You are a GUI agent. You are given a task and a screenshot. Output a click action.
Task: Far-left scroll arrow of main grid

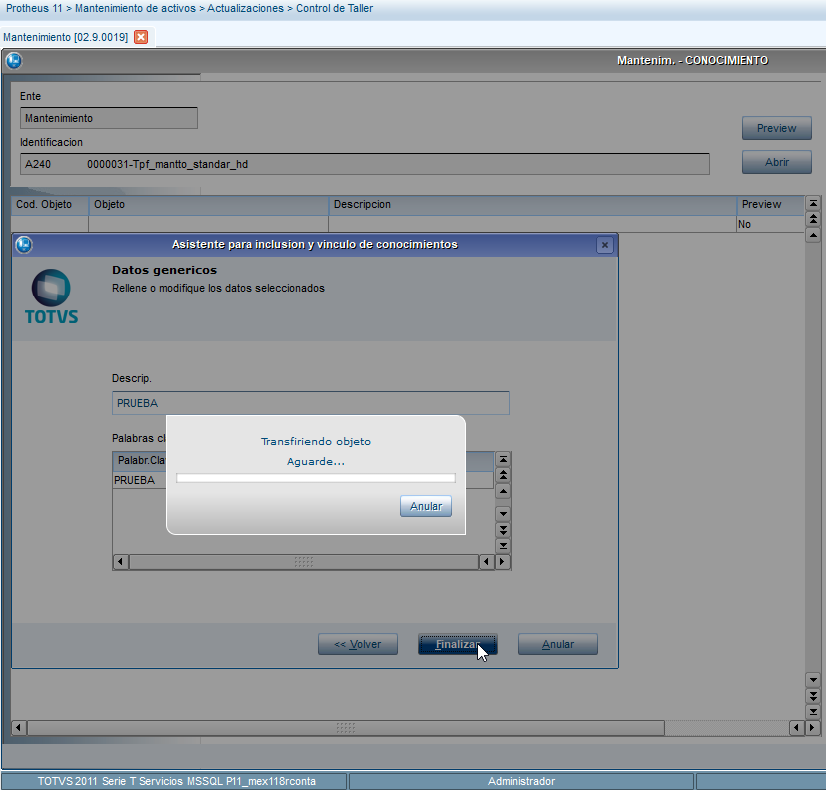18,728
